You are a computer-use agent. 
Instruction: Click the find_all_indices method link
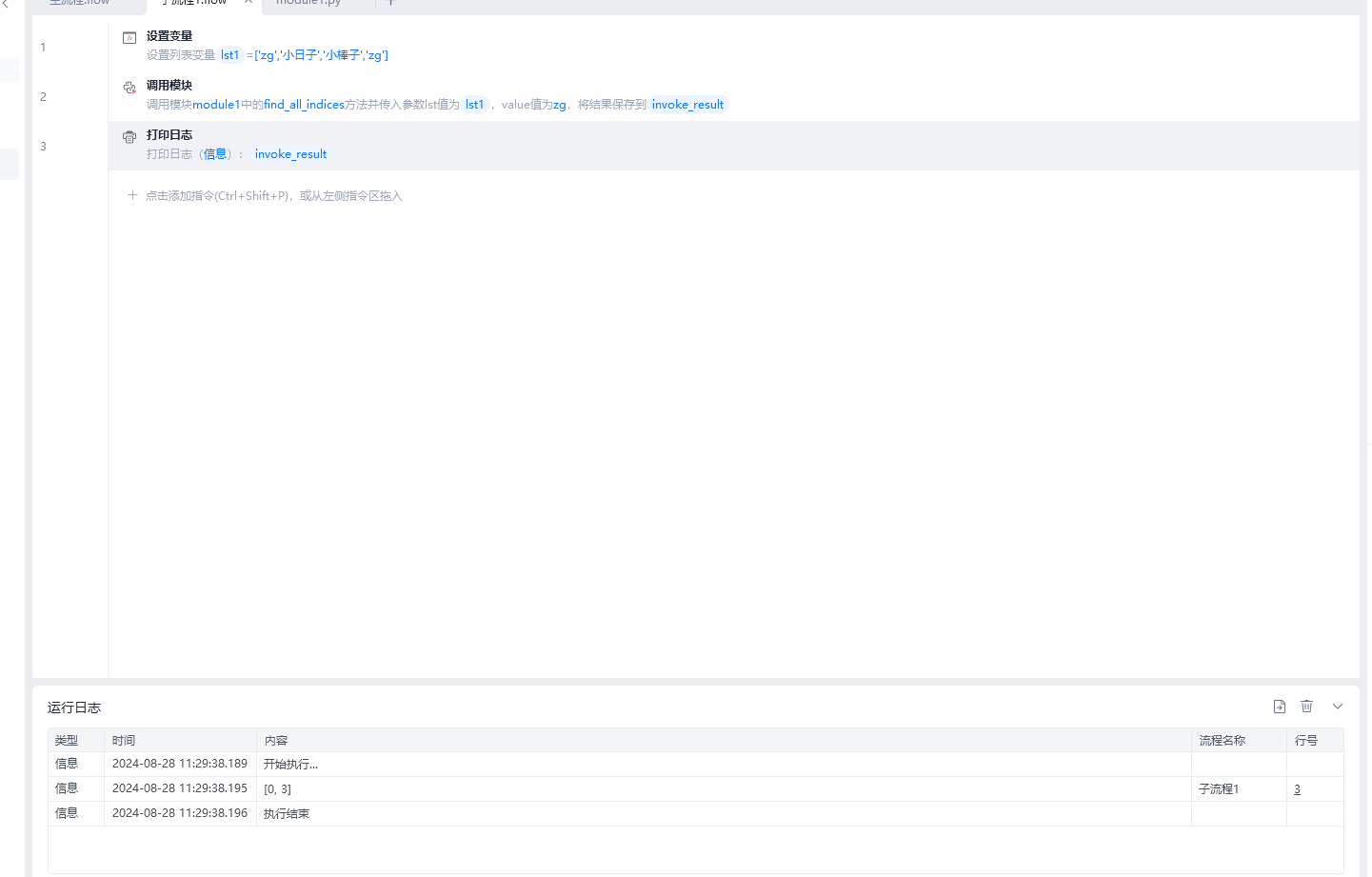304,105
